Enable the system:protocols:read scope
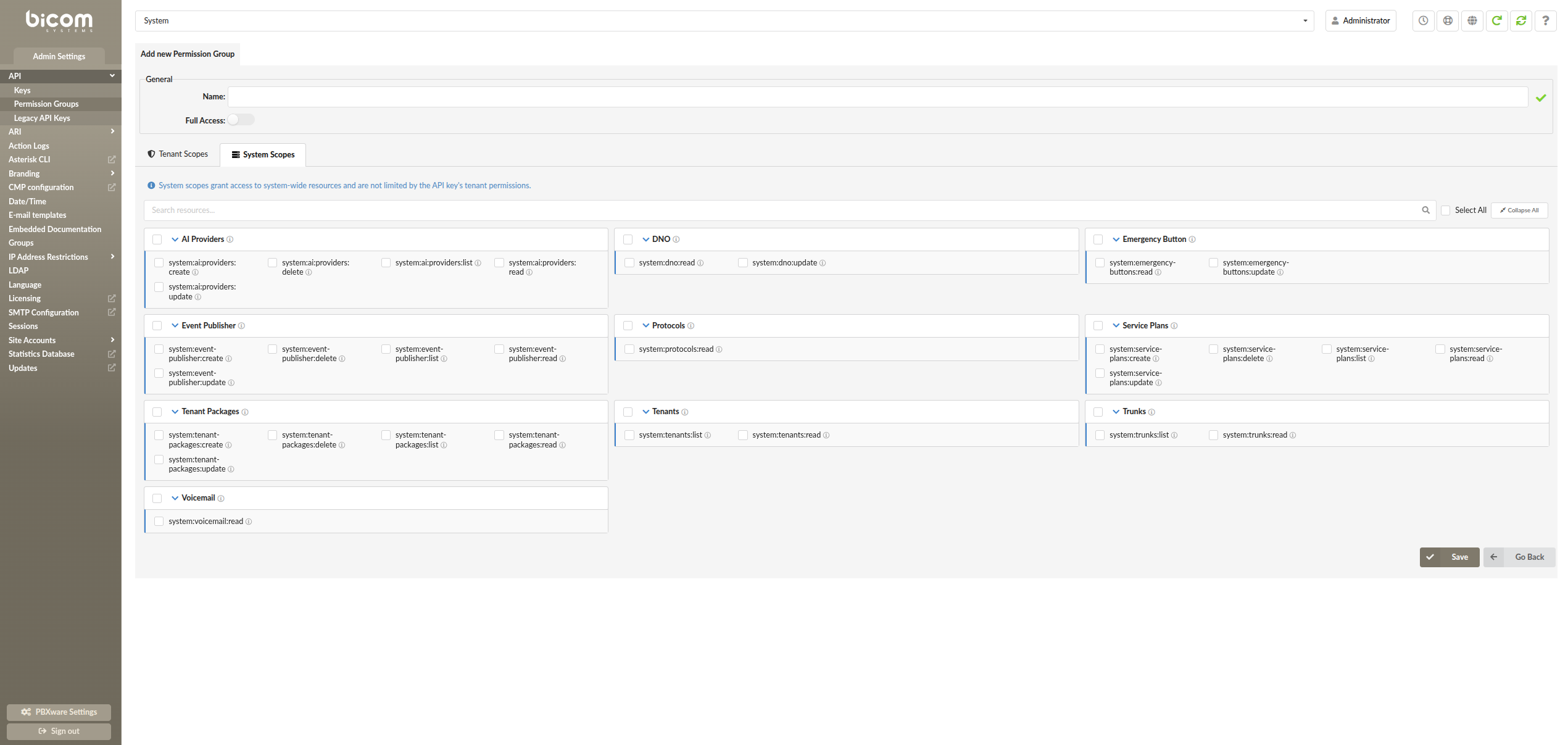 [x=629, y=349]
